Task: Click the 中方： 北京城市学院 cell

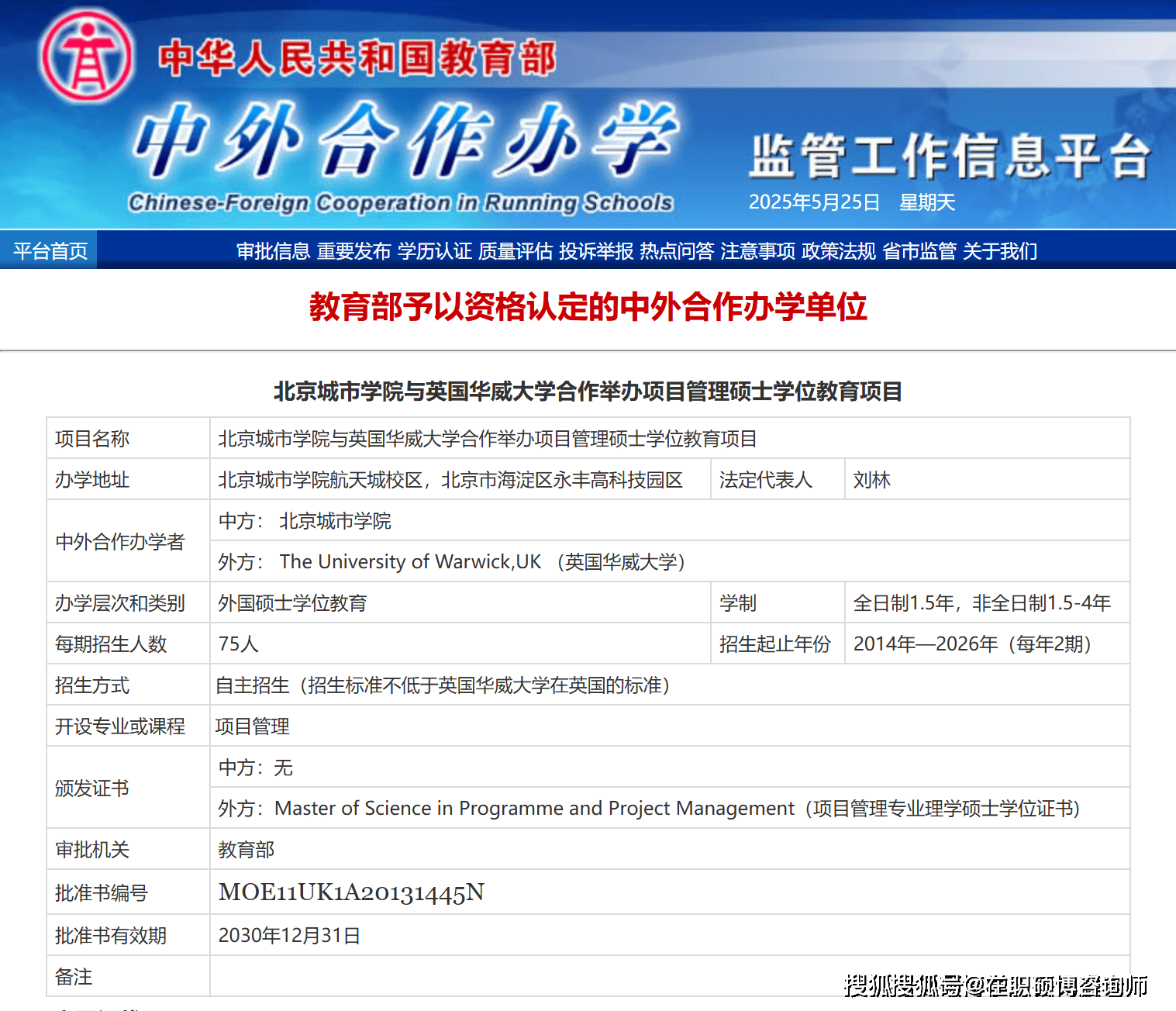Action: [670, 521]
